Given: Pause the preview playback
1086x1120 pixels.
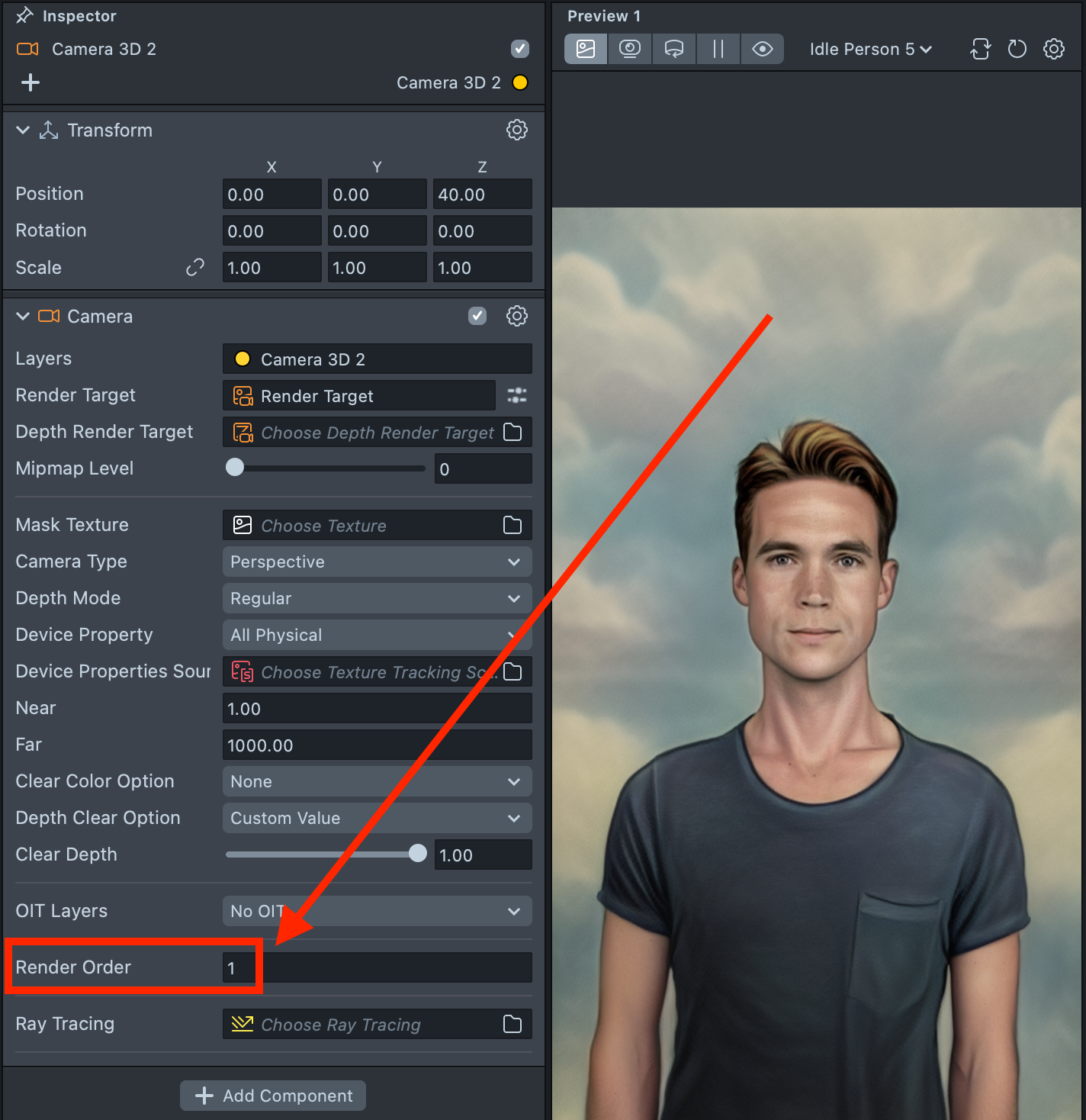Looking at the screenshot, I should coord(718,50).
